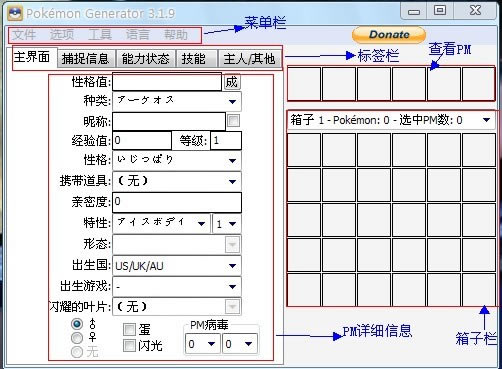
Task: Click the Pokémon Generator title bar Poké Ball icon
Action: pos(14,13)
